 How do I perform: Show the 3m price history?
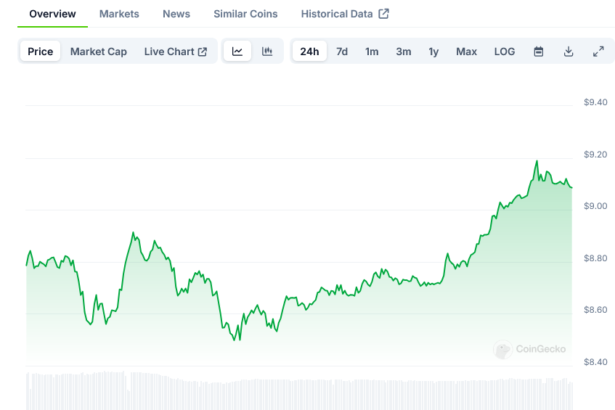pos(403,52)
